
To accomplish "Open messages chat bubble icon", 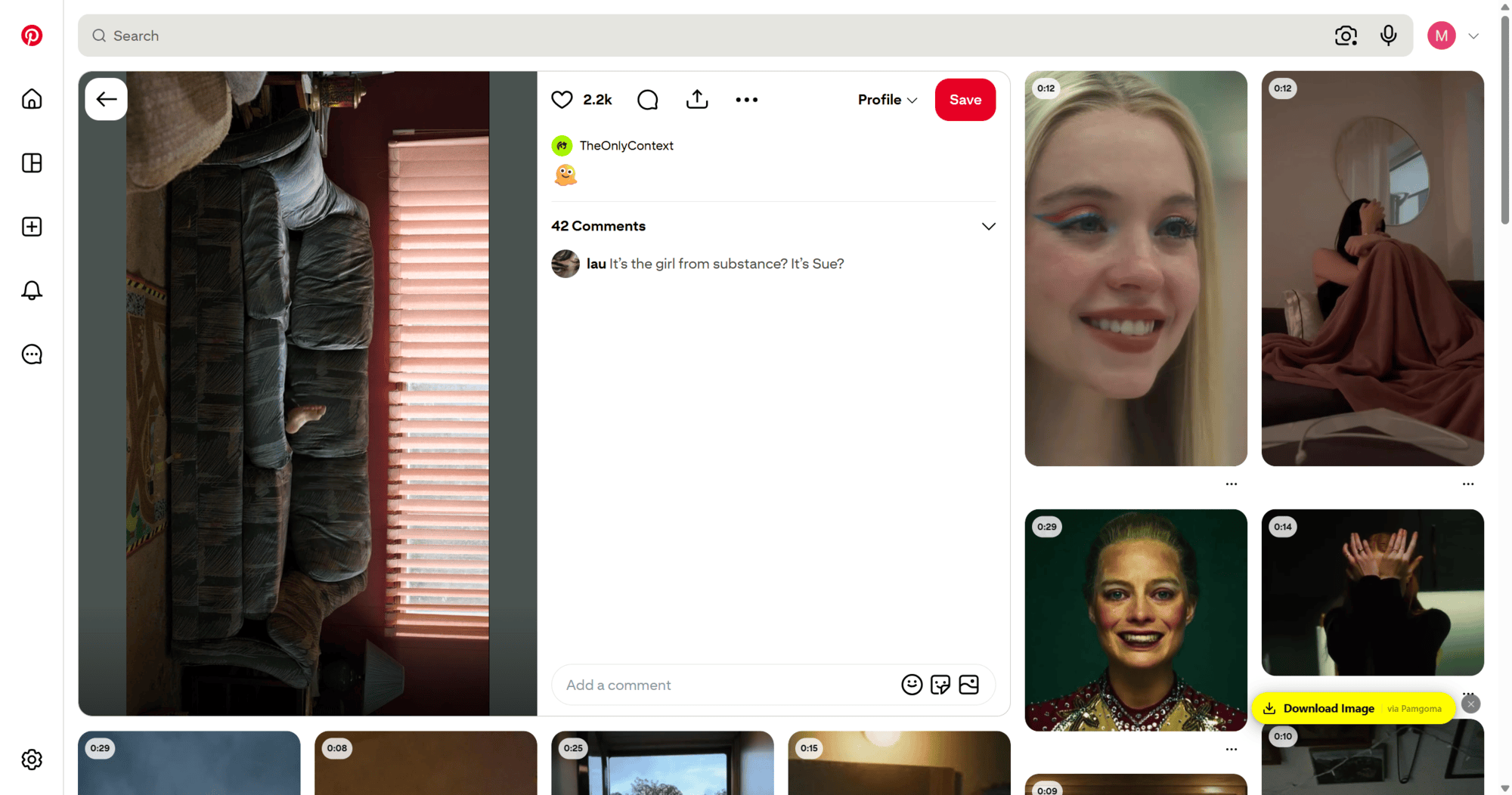I will click(32, 354).
